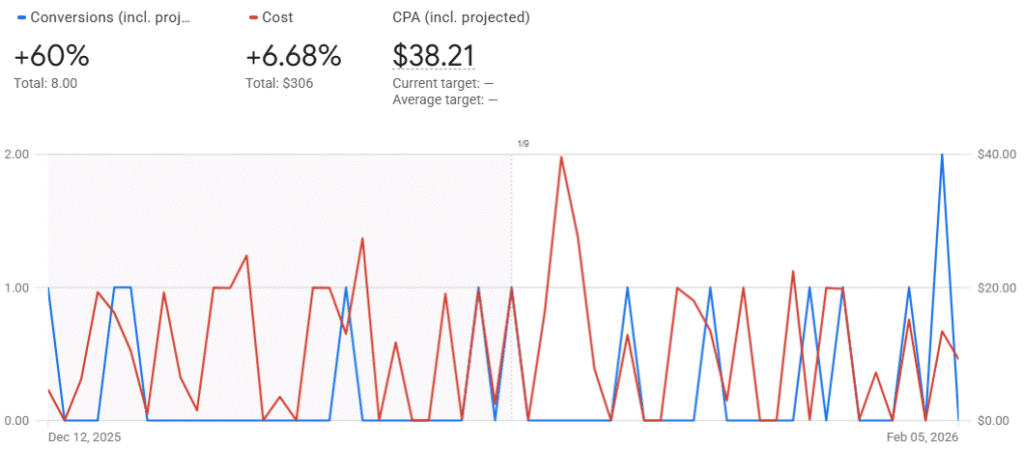
Task: Click the Average target line
Action: pyautogui.click(x=445, y=99)
